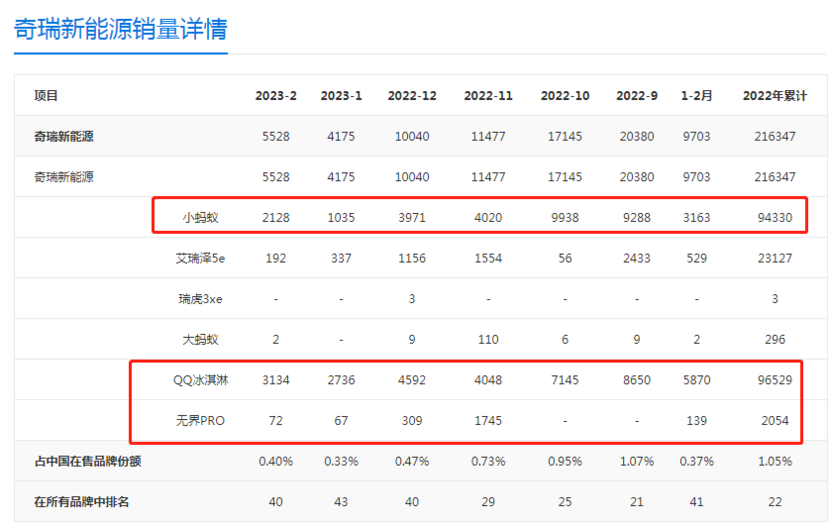Select the QQ冰淇淋 row label
The image size is (830, 525).
[201, 380]
